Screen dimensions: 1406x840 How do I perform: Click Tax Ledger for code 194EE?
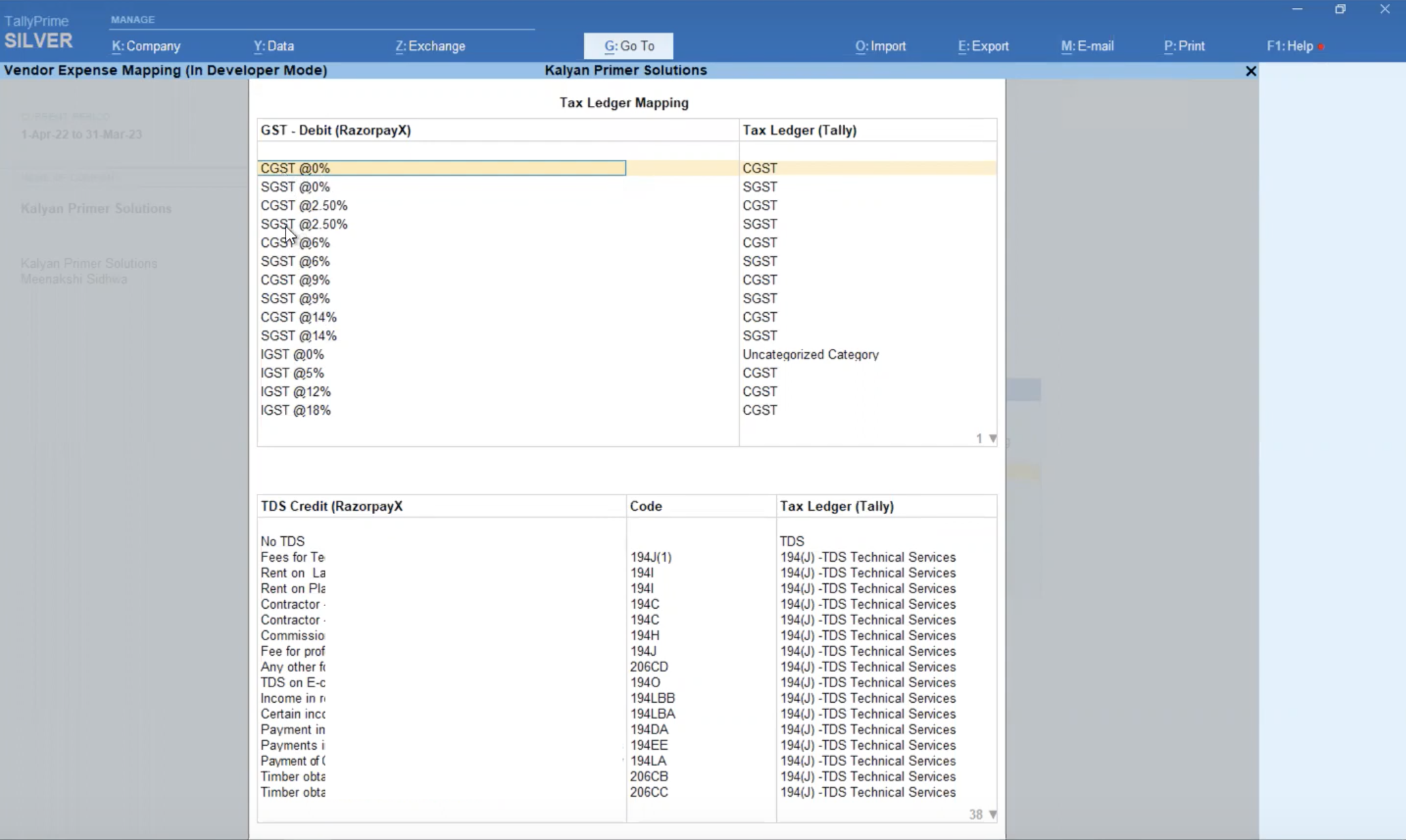click(868, 745)
